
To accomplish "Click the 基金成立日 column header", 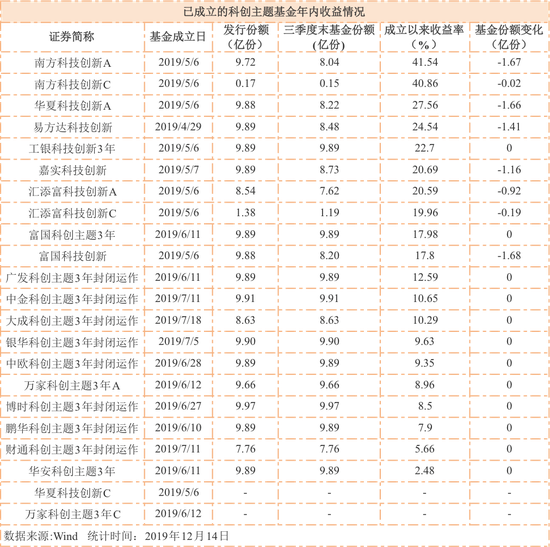I will (178, 36).
